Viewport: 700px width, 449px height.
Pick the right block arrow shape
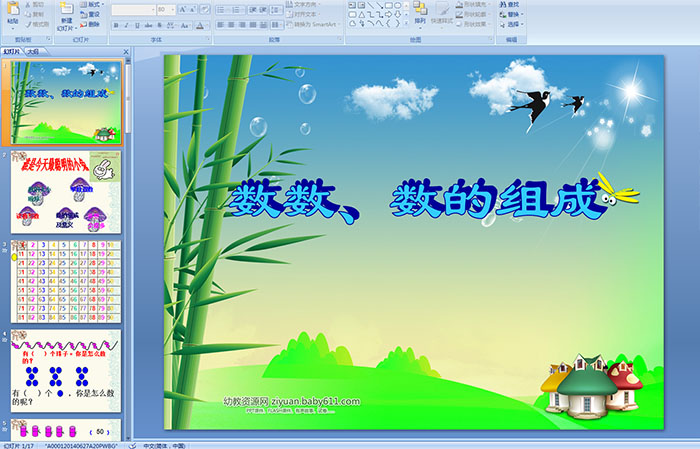(388, 14)
